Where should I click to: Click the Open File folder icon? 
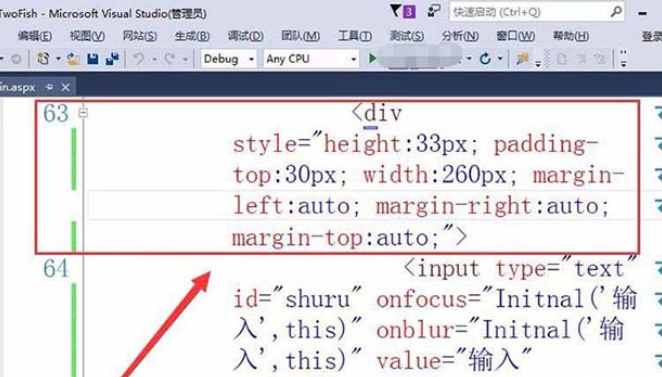click(73, 59)
